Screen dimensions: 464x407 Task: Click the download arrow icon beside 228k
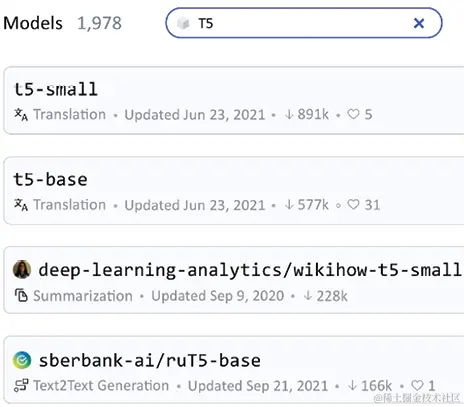308,296
